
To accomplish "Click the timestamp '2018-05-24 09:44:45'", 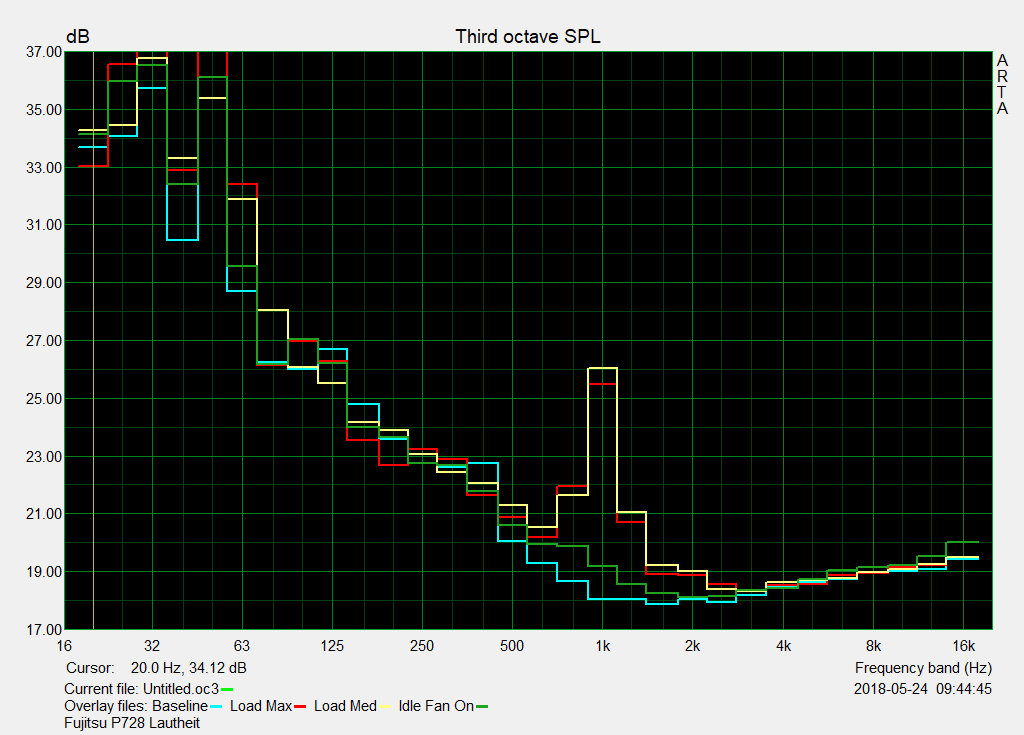I will pyautogui.click(x=923, y=689).
